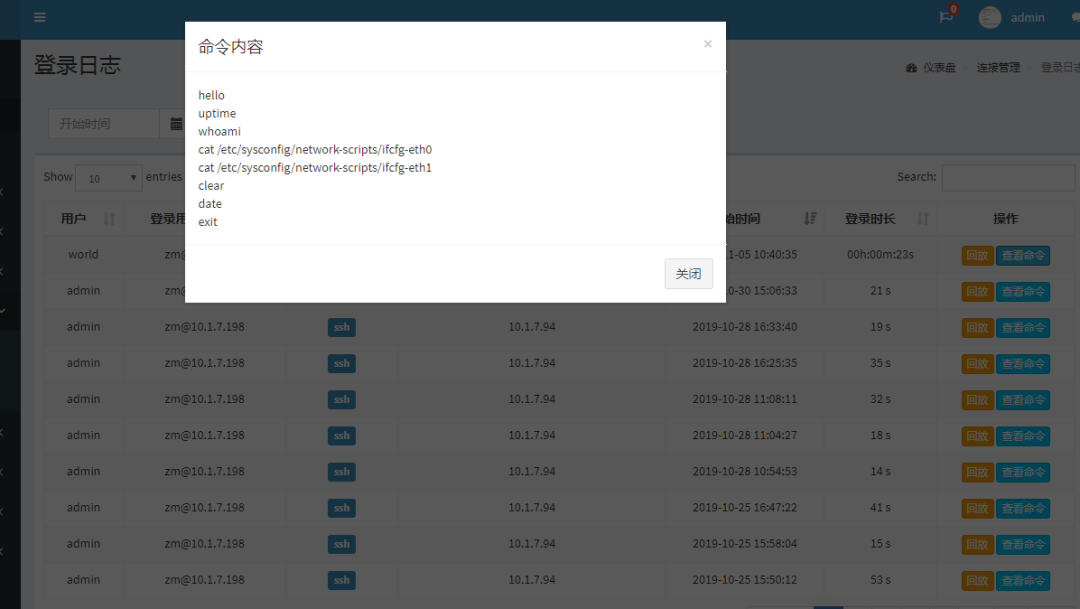Open the calendar icon beside 开始时间
1080x609 pixels.
pyautogui.click(x=176, y=124)
